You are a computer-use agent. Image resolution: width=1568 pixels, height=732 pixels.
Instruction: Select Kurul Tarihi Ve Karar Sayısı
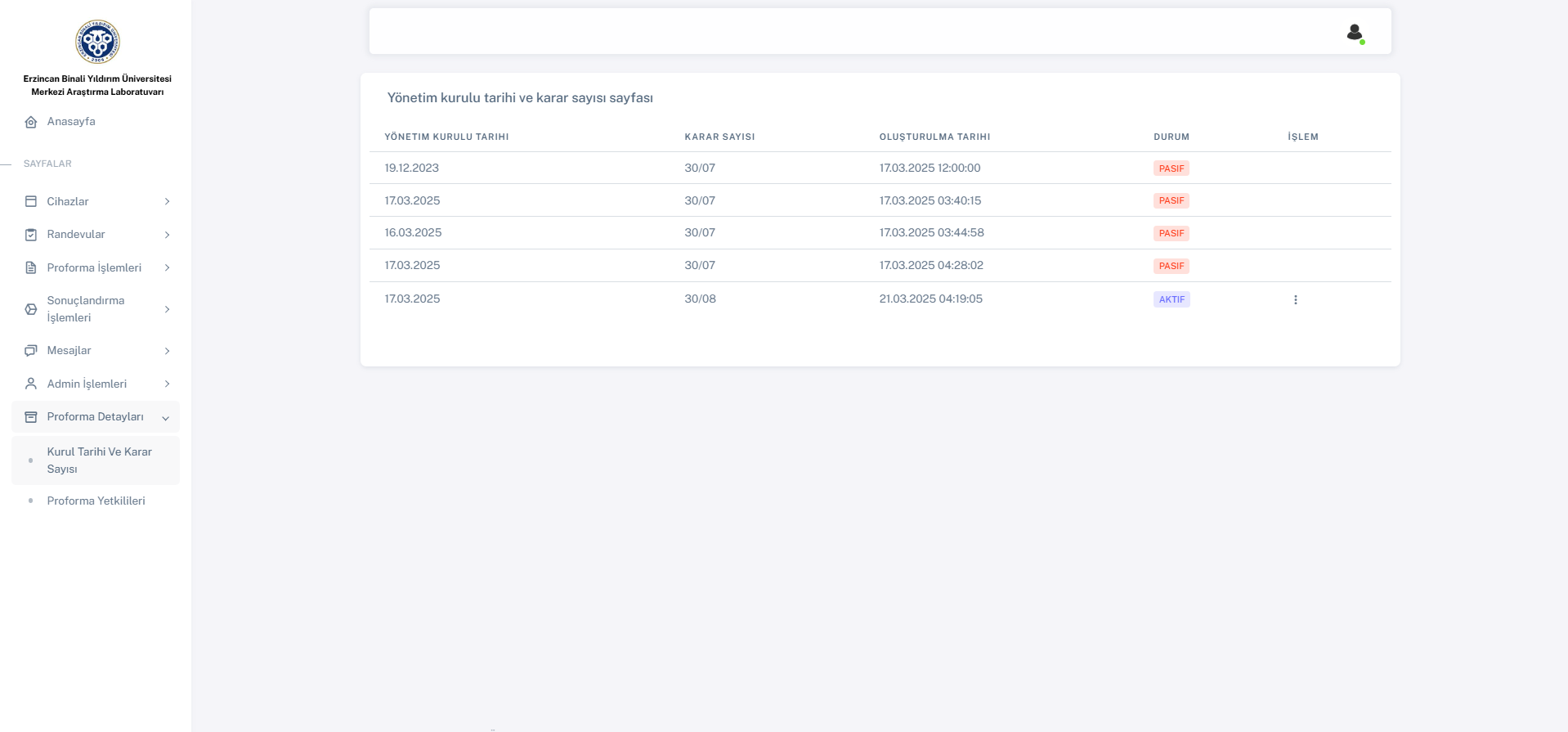99,460
